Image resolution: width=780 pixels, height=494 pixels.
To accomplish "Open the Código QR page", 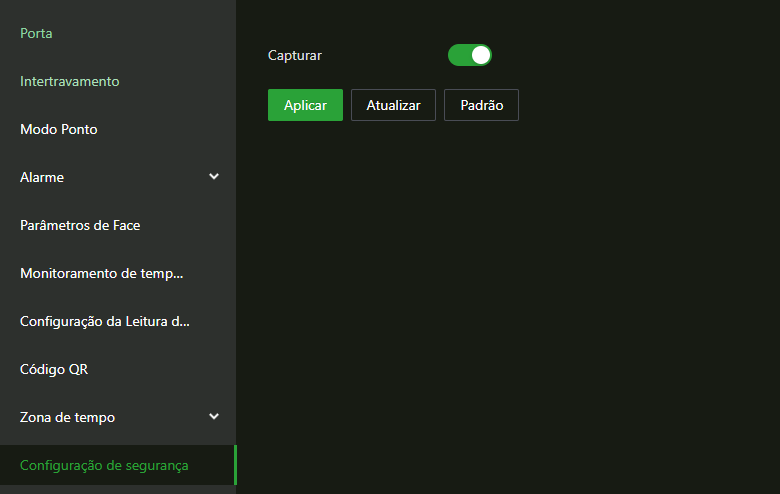I will click(54, 369).
